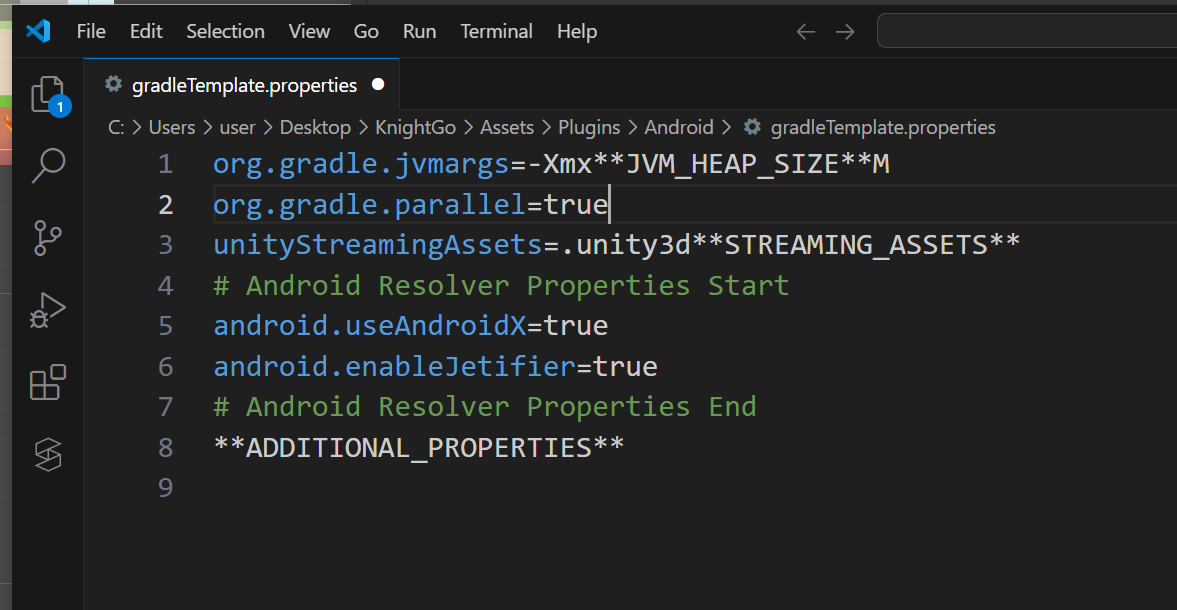Image resolution: width=1177 pixels, height=610 pixels.
Task: Open the Terminal menu
Action: pyautogui.click(x=496, y=32)
